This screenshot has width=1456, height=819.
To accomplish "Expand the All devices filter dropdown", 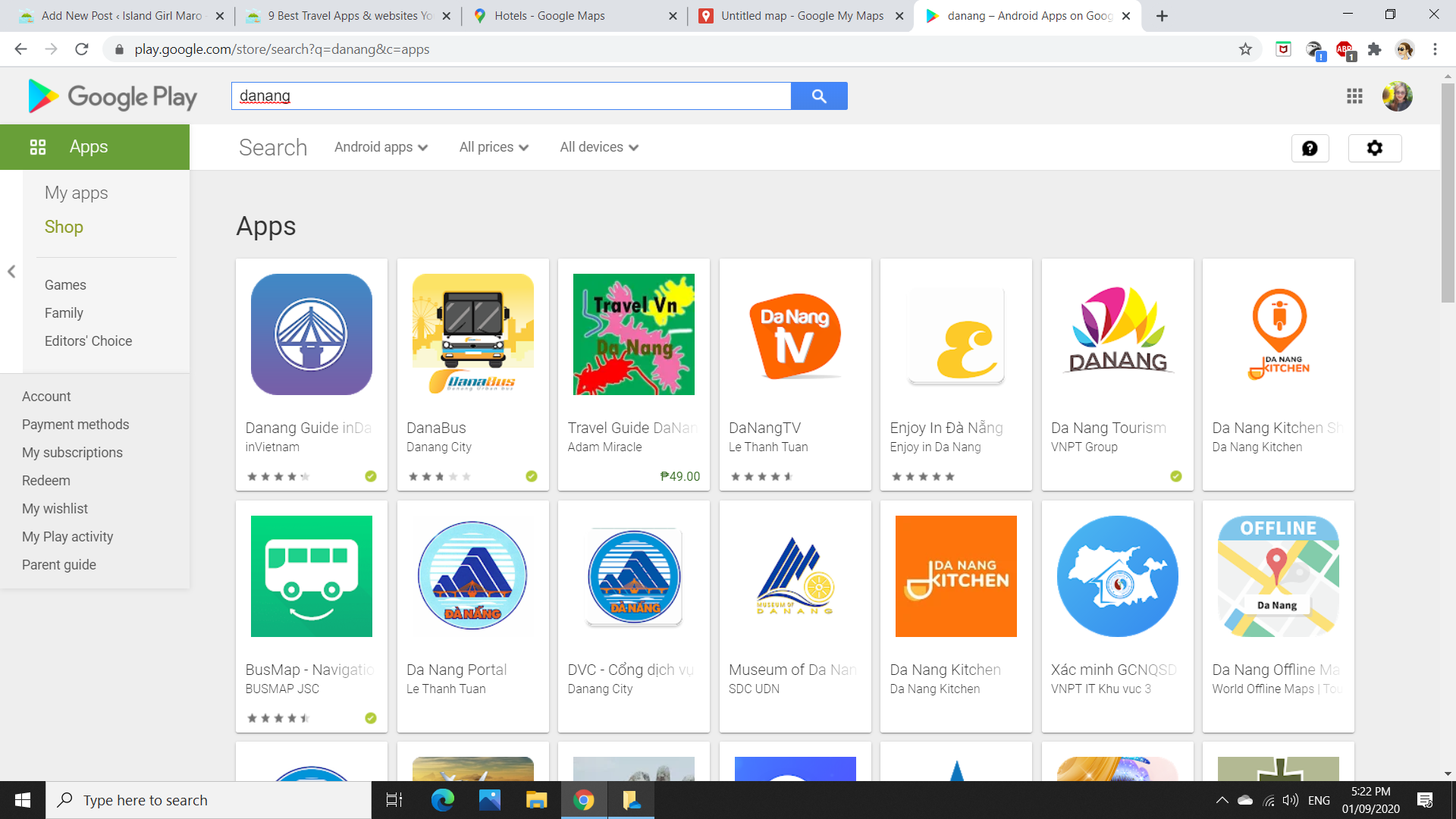I will [599, 147].
